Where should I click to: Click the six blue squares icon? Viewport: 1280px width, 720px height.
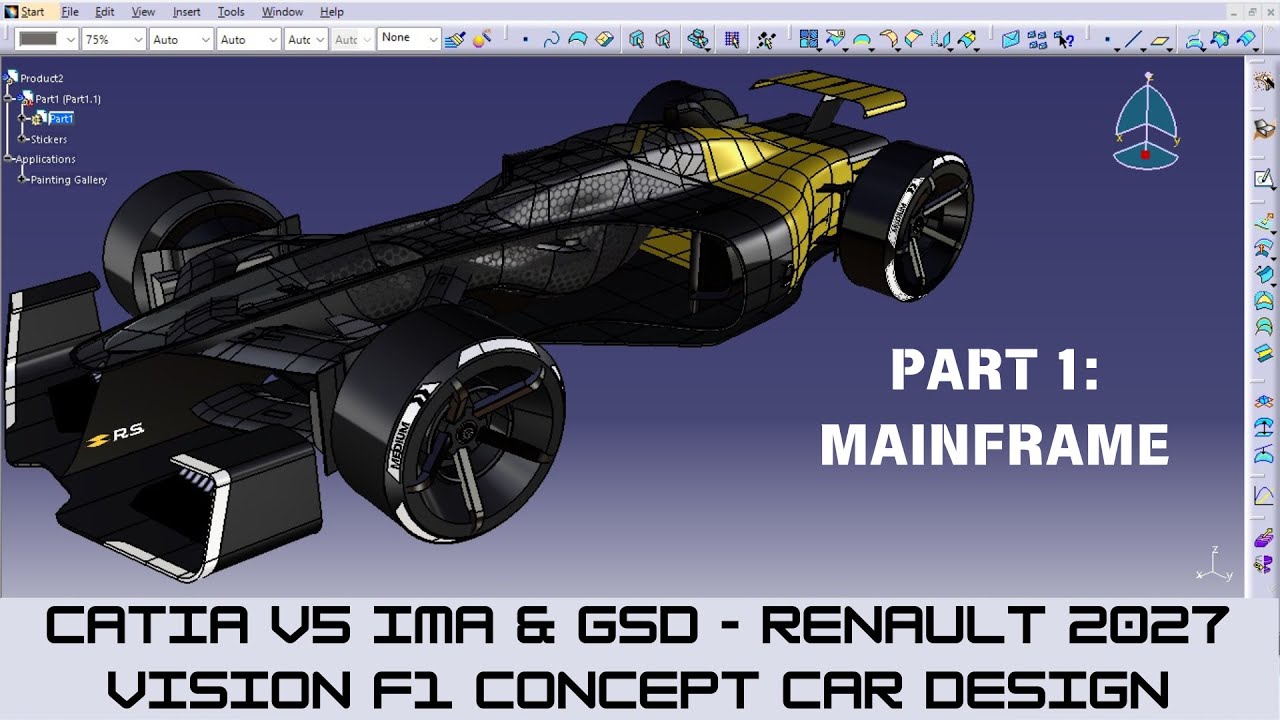(1037, 40)
